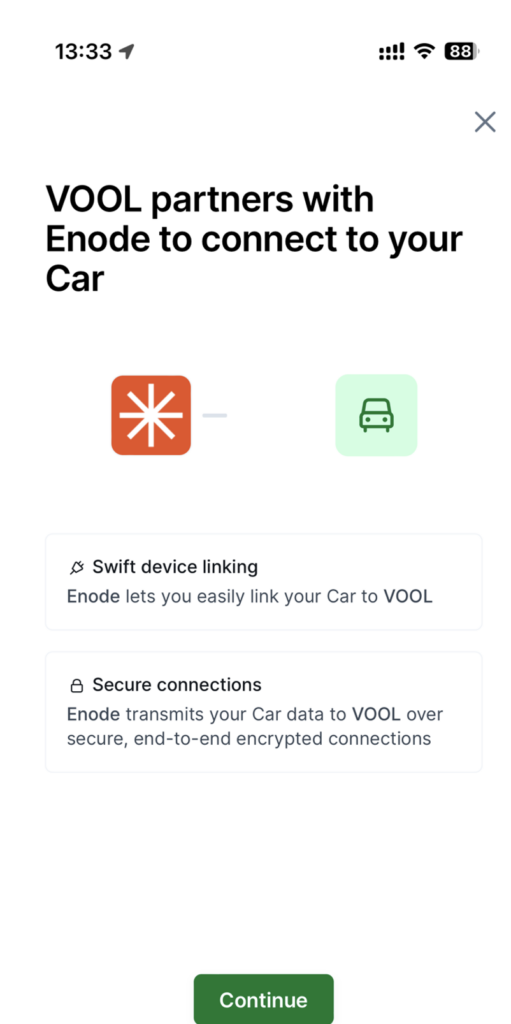511x1024 pixels.
Task: Tap the orange Enode asterisk logo
Action: click(151, 415)
